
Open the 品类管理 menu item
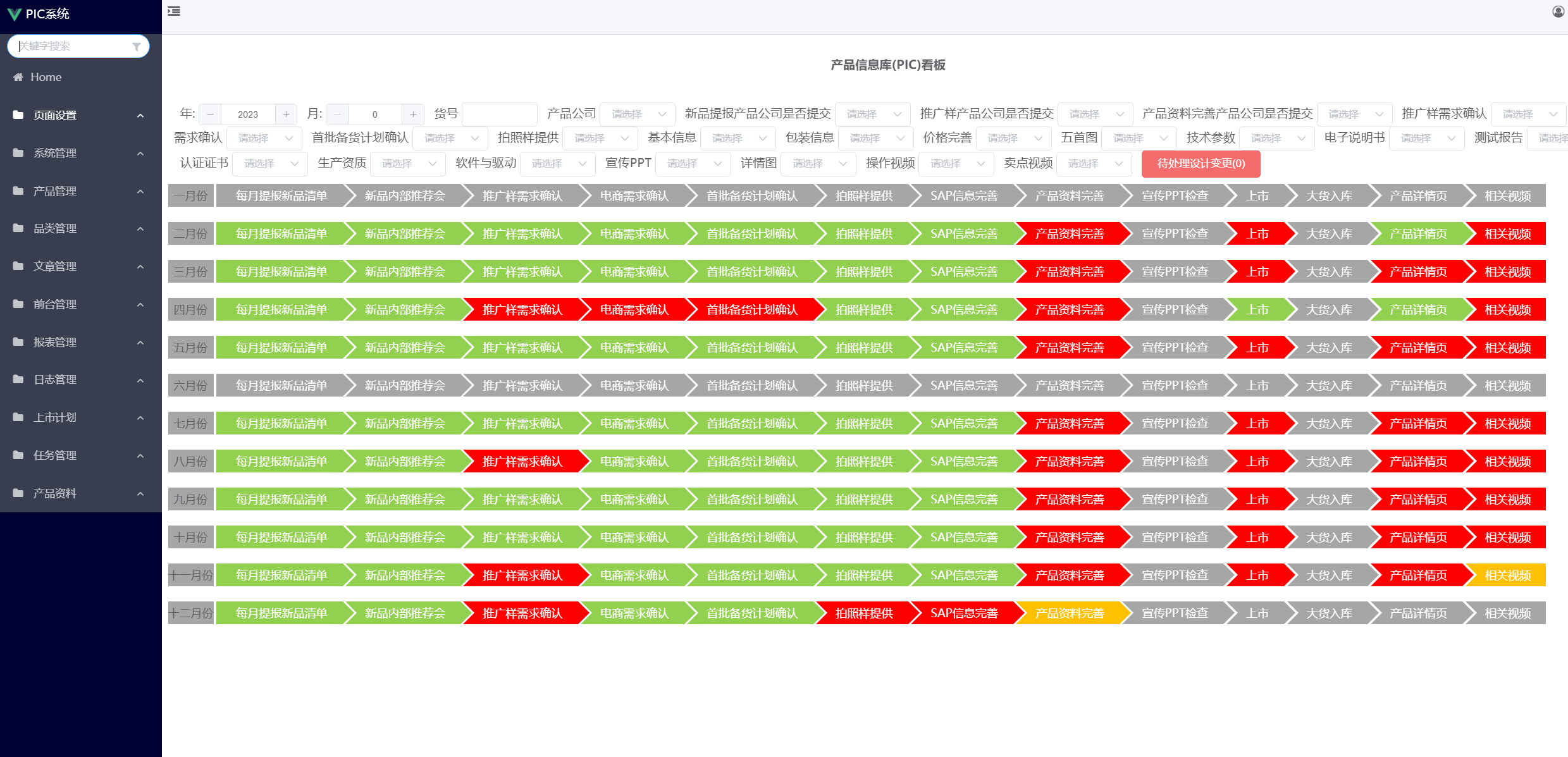pyautogui.click(x=81, y=228)
